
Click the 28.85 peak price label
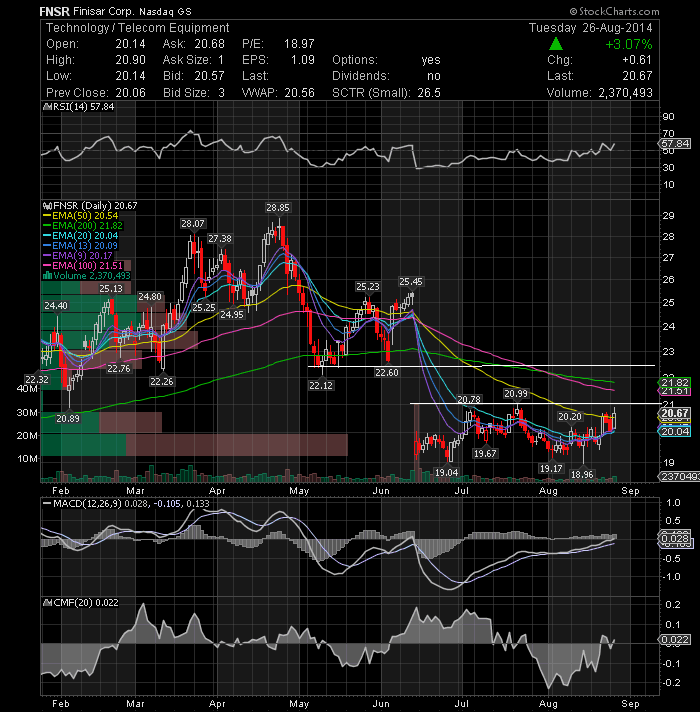278,208
